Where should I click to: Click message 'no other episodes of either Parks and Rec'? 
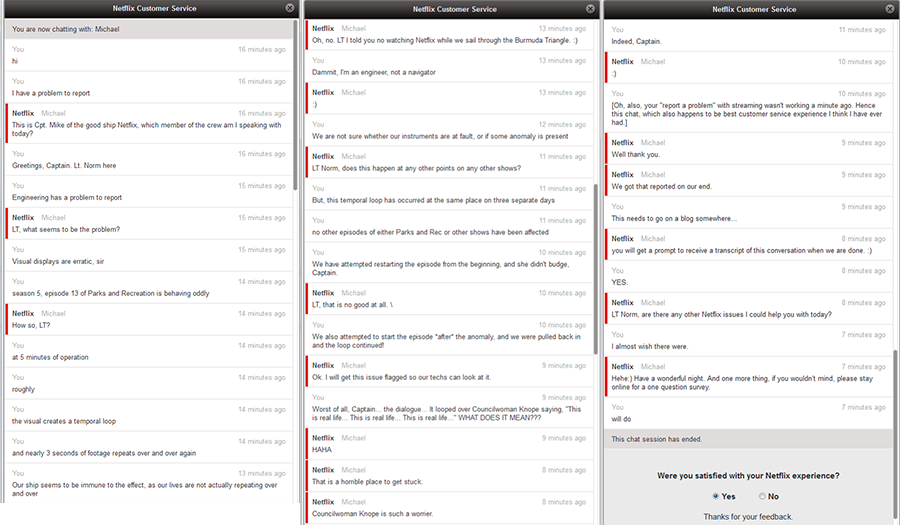[430, 232]
